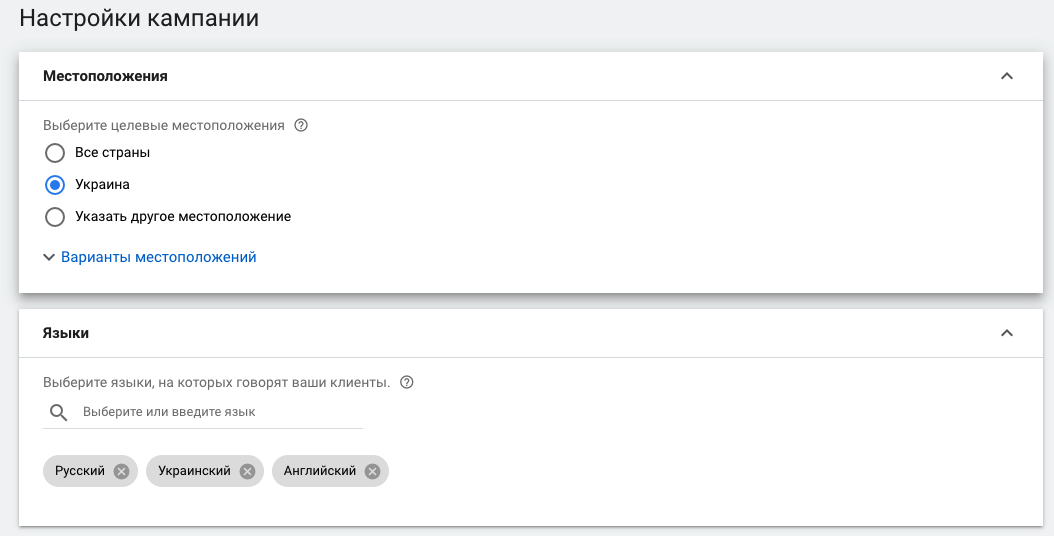Click the Языки panel header title
Viewport: 1054px width, 536px height.
pos(66,333)
